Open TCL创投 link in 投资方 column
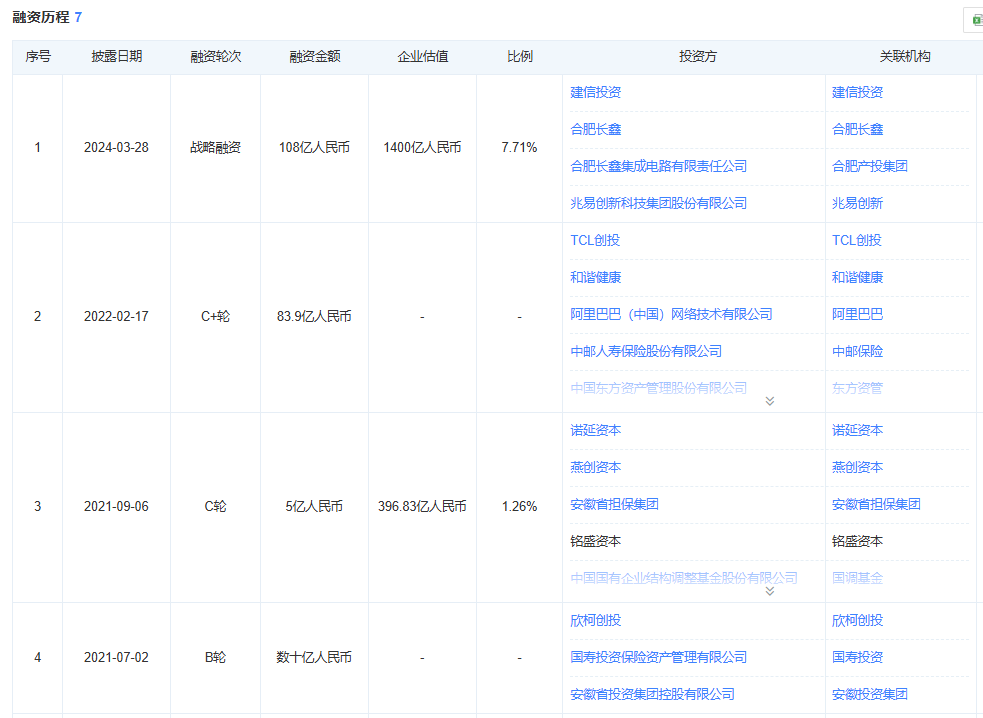This screenshot has height=718, width=983. point(595,240)
